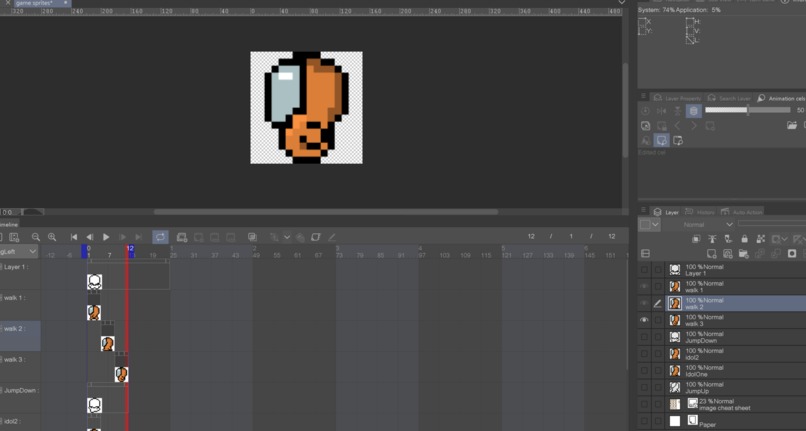
Task: Add a new animation folder to the timeline
Action: point(181,237)
